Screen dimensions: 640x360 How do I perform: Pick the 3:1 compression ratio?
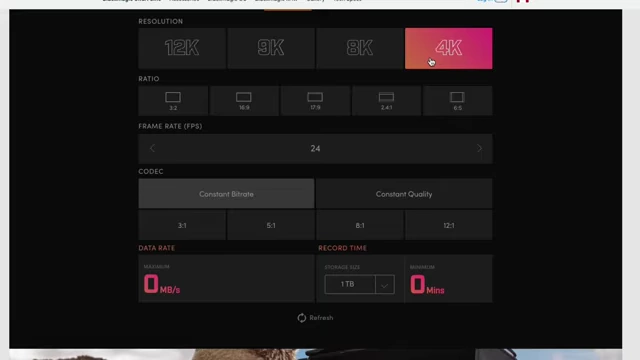[x=182, y=225]
